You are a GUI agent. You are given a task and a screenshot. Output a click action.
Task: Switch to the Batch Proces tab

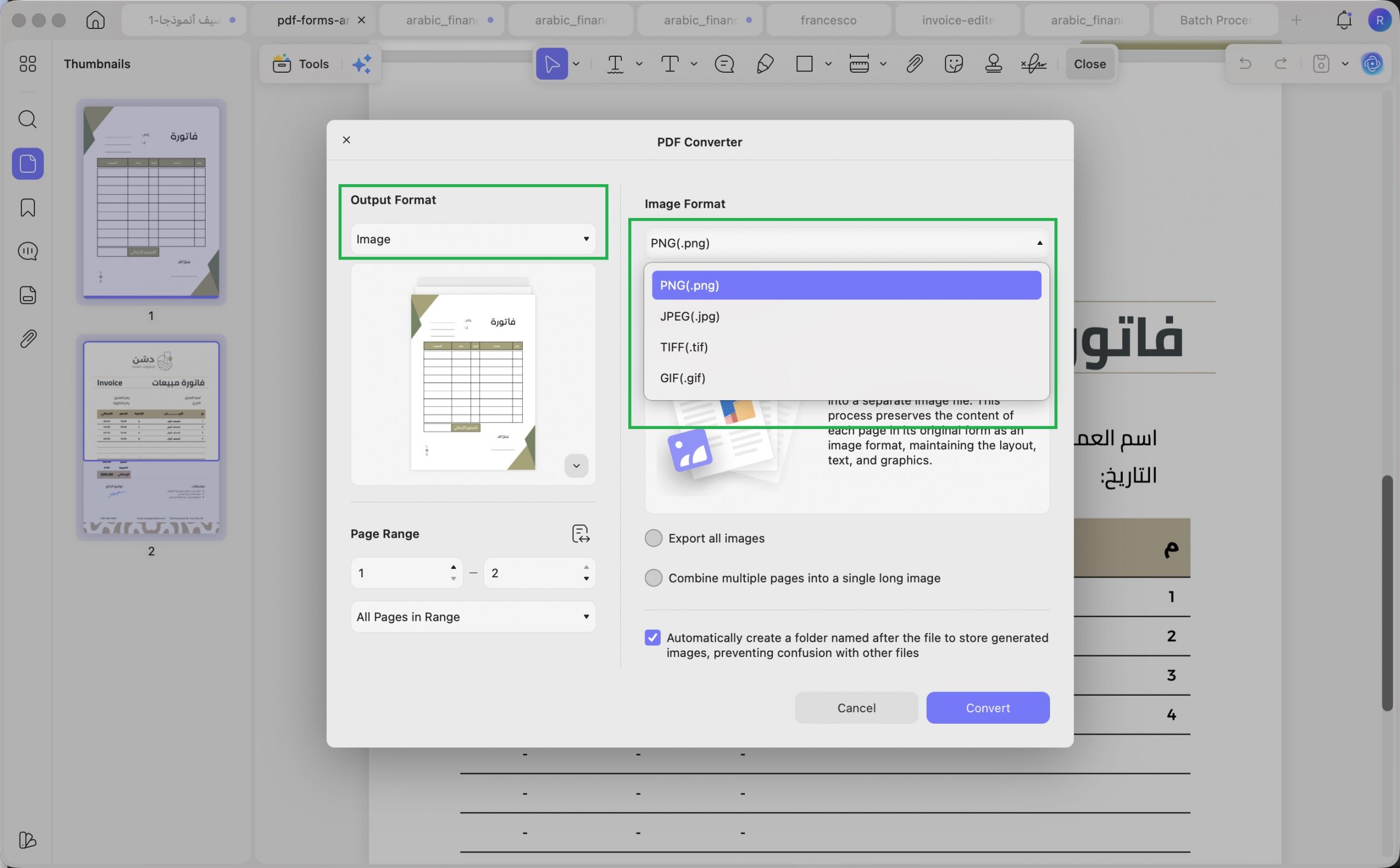click(1215, 20)
